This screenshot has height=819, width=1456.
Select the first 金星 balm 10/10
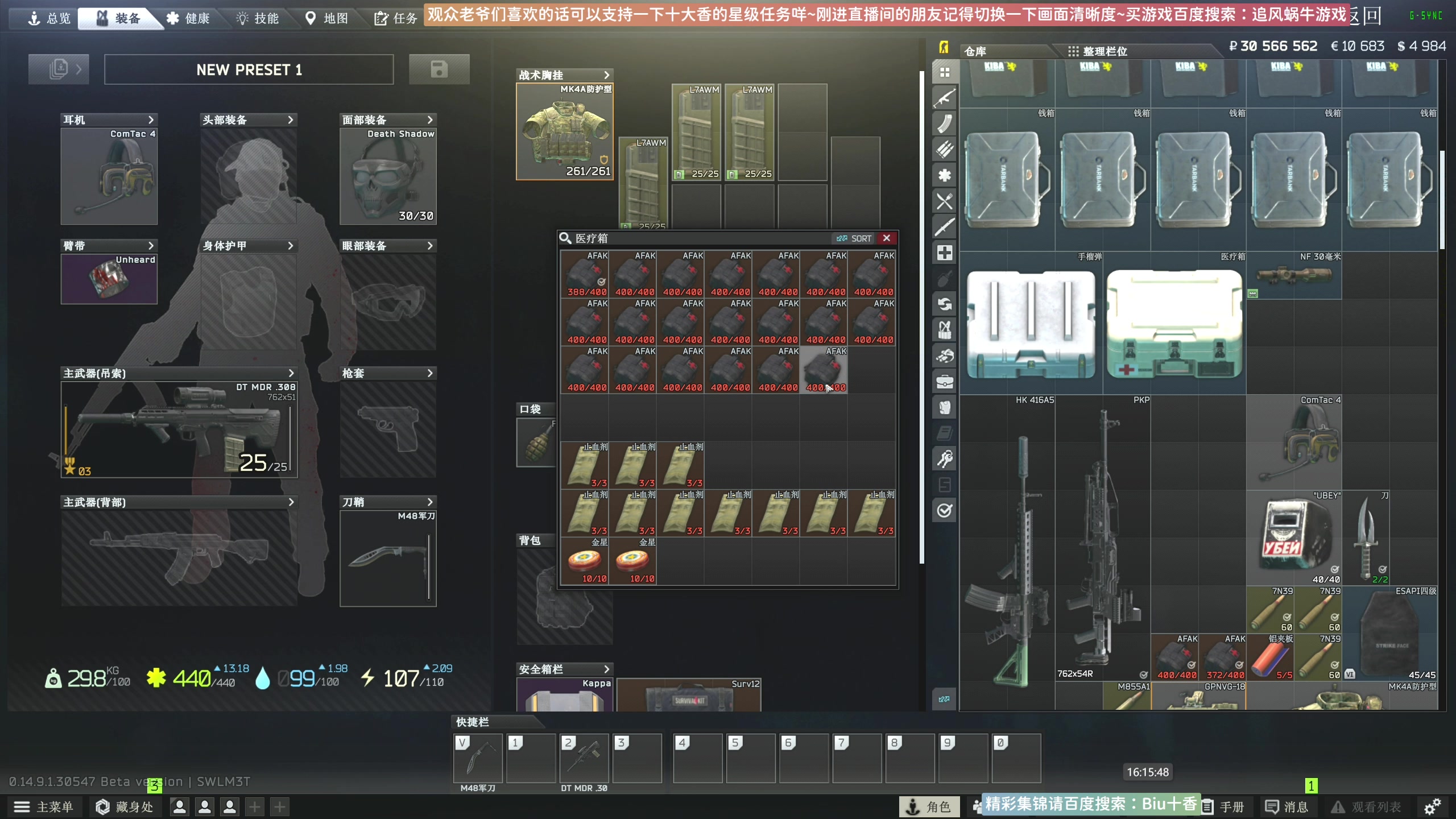(585, 561)
